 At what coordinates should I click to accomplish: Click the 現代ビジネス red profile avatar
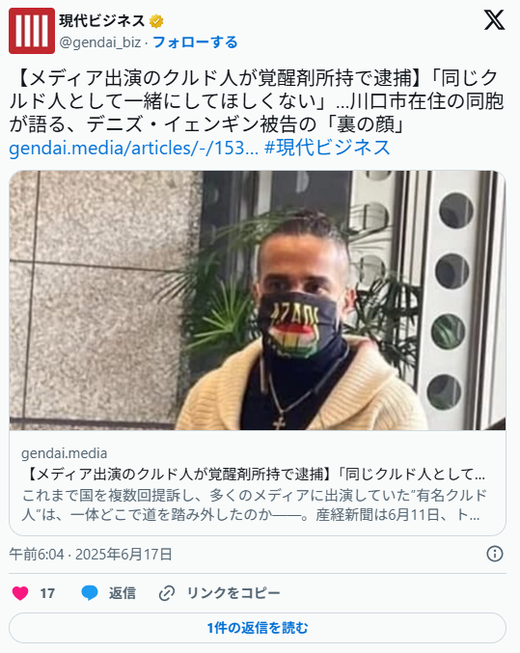tap(32, 31)
